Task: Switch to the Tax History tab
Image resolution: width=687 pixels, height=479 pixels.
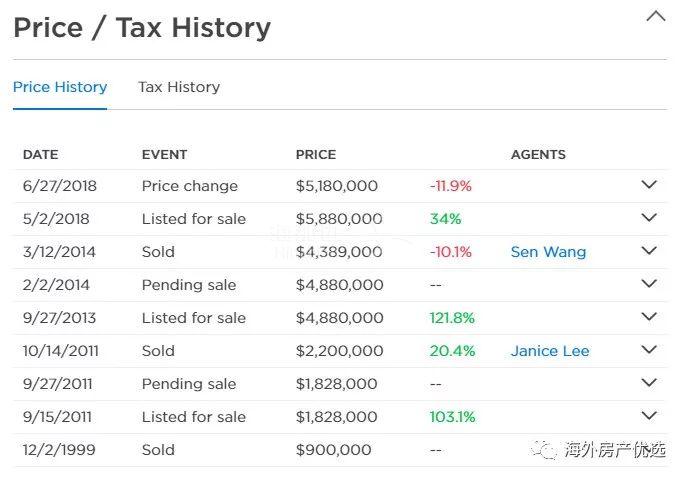Action: (179, 87)
